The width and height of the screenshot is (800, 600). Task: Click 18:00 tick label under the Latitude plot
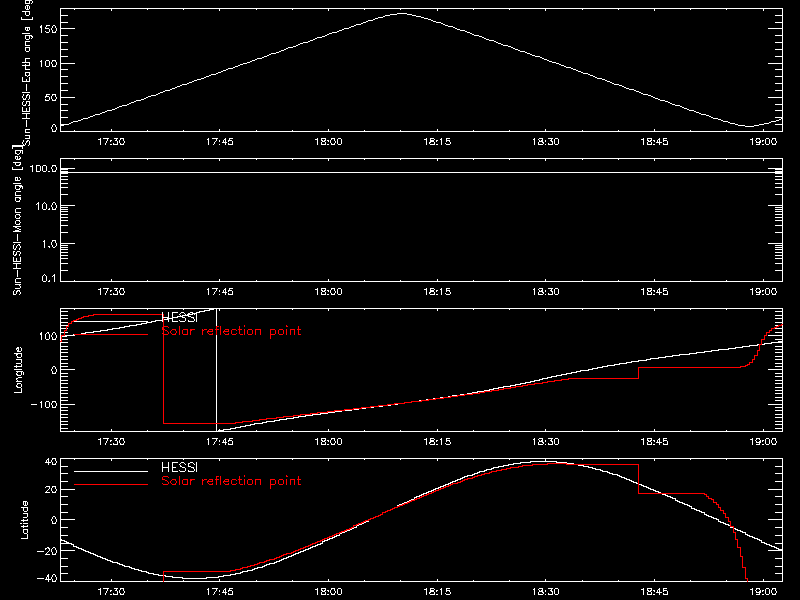328,591
